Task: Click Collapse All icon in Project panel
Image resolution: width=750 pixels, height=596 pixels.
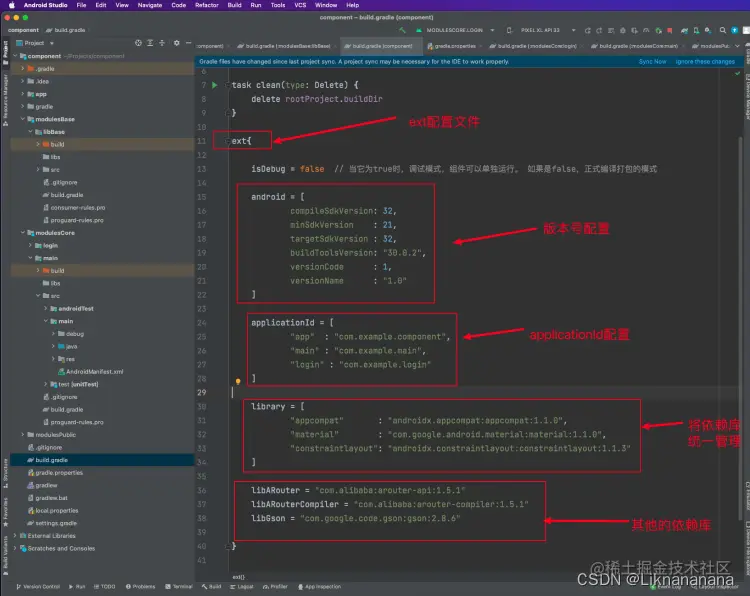Action: click(x=162, y=43)
